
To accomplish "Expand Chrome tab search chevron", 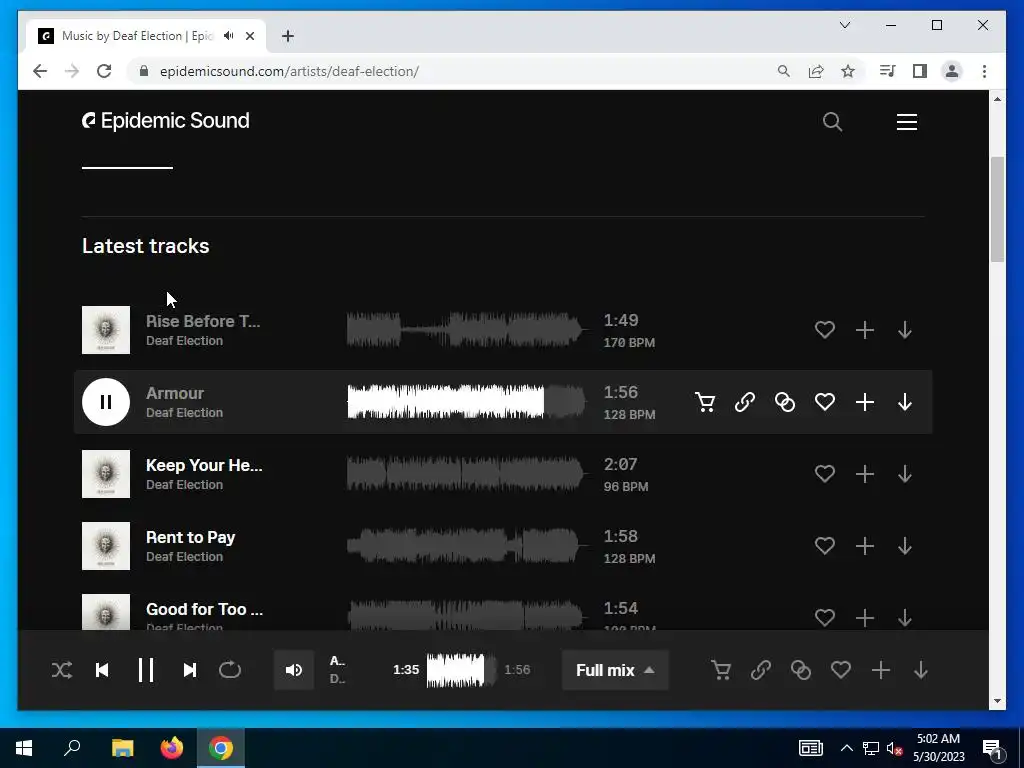I will pos(844,25).
